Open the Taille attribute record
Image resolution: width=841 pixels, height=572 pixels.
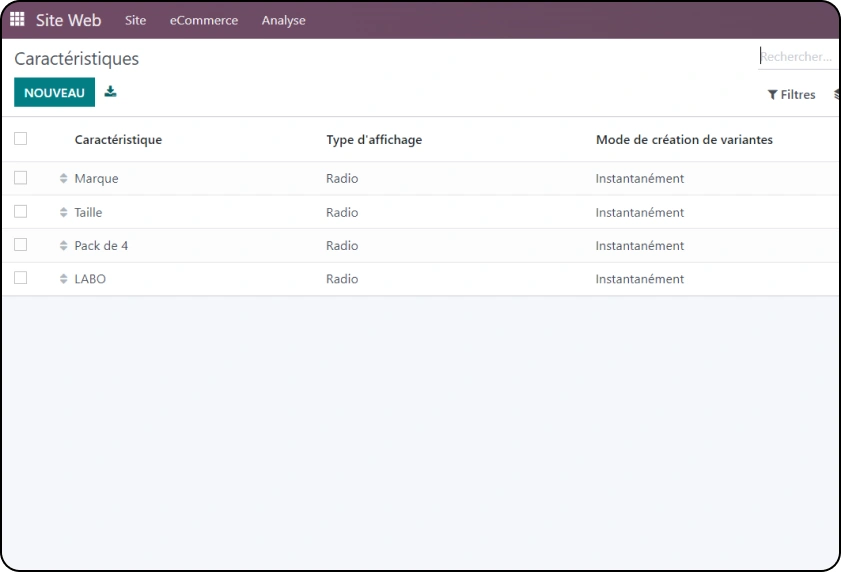[x=88, y=212]
